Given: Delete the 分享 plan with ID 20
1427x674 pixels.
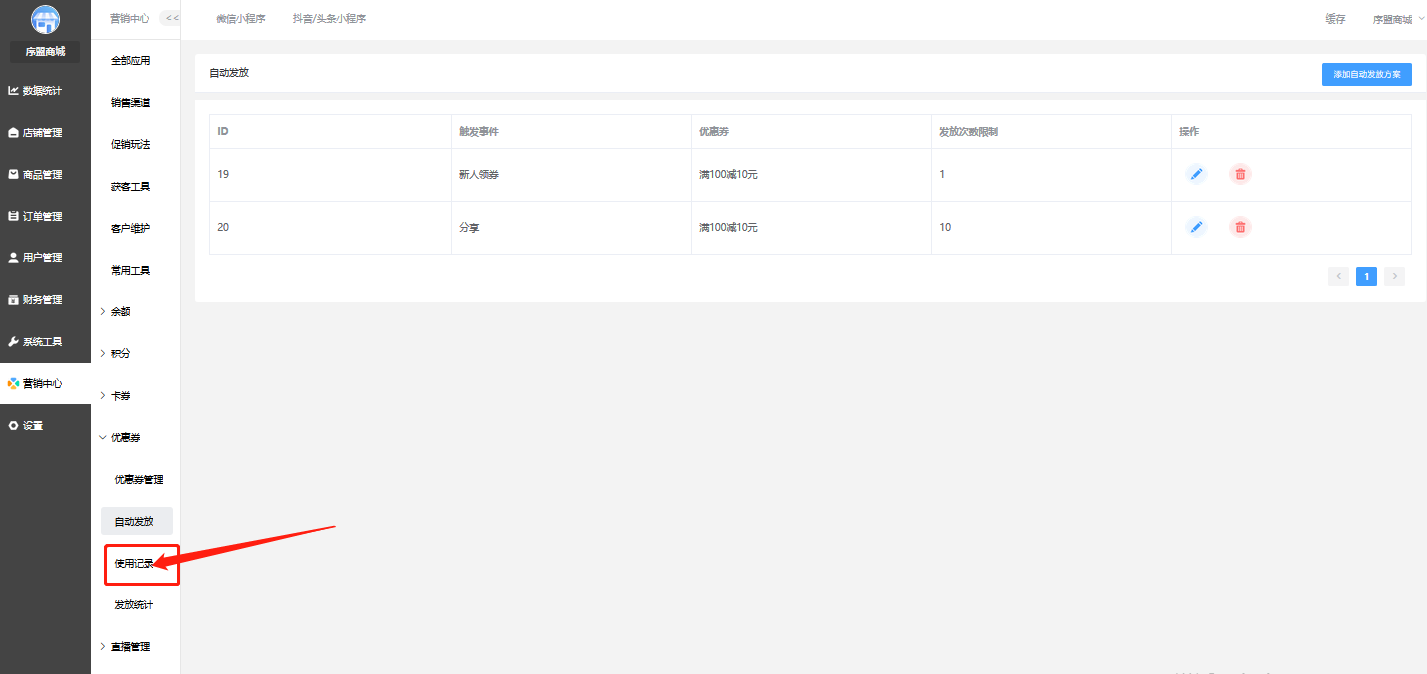Looking at the screenshot, I should point(1240,227).
